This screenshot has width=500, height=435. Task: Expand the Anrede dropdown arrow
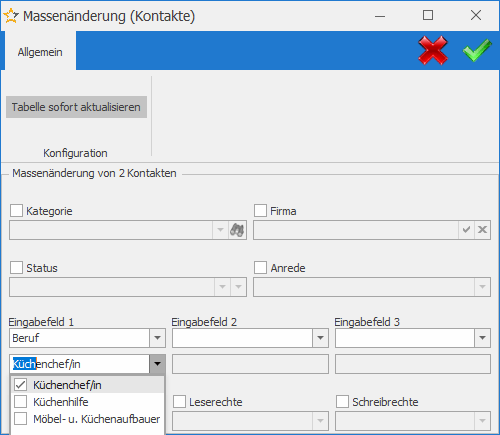[x=482, y=287]
